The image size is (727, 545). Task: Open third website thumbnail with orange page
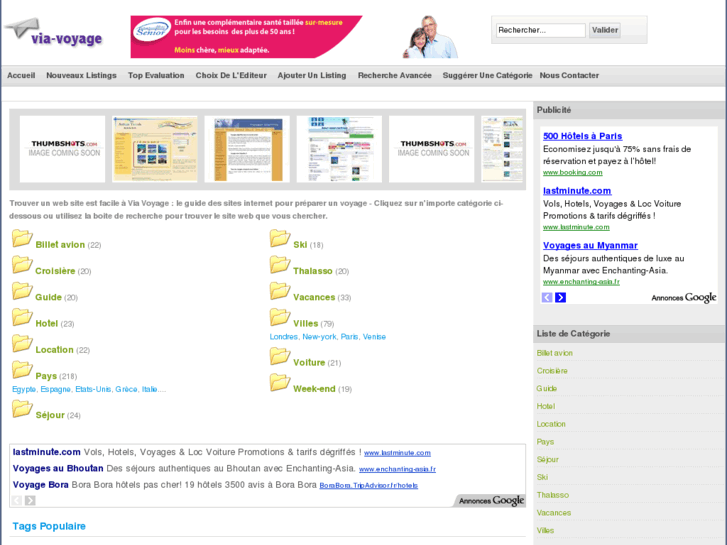247,149
